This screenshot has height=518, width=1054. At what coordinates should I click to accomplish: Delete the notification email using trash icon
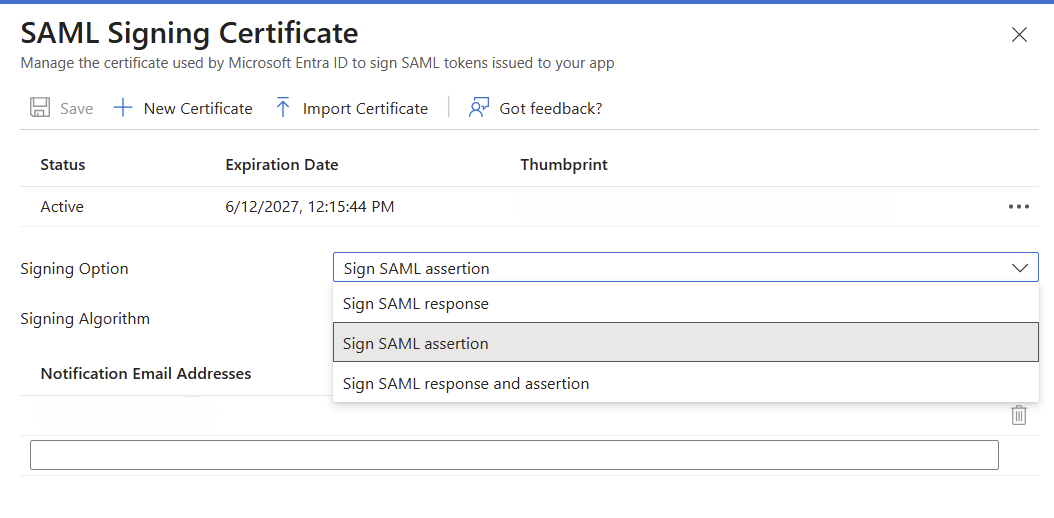pyautogui.click(x=1018, y=415)
